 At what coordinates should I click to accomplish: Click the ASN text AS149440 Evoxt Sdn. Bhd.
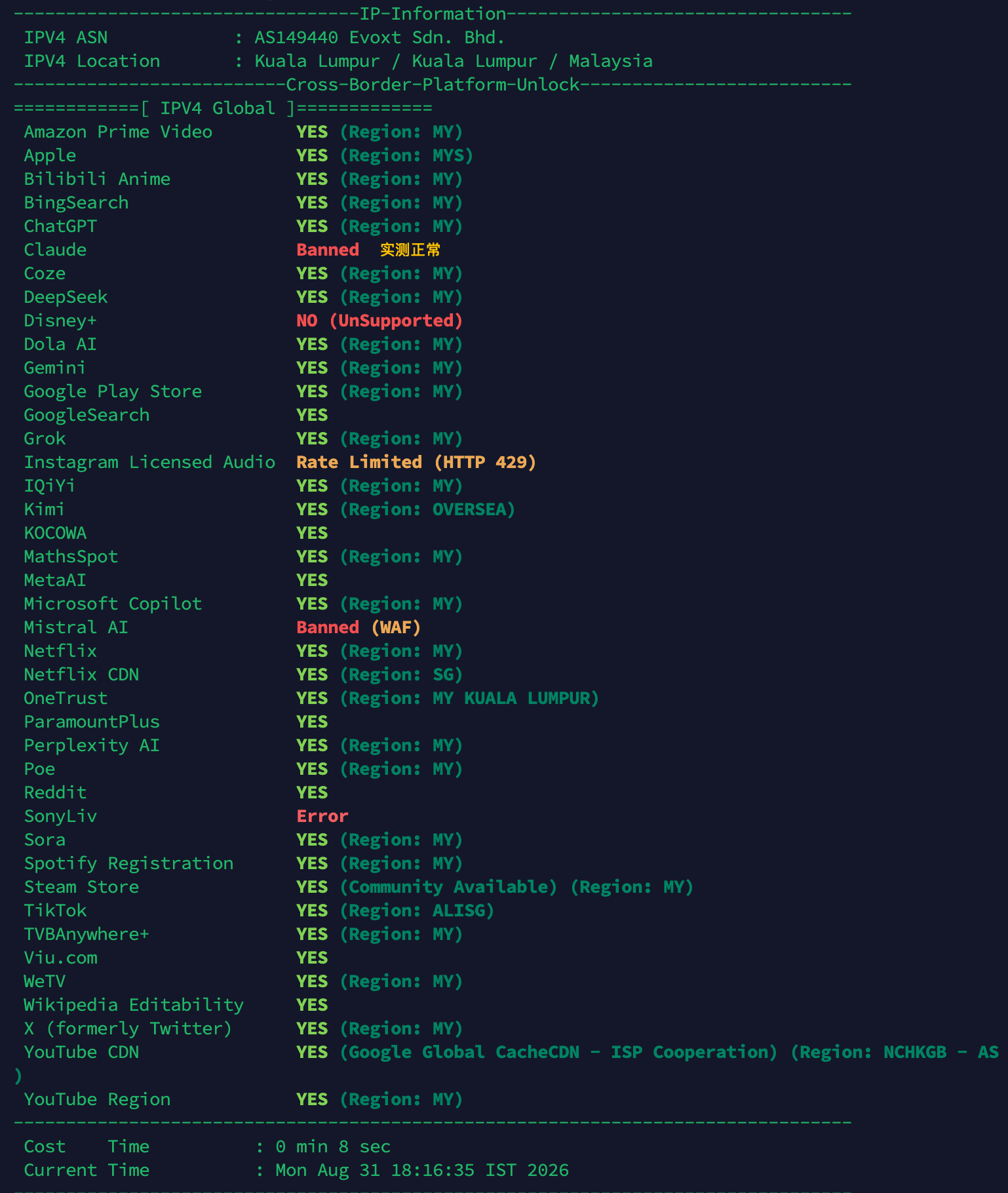pyautogui.click(x=379, y=37)
